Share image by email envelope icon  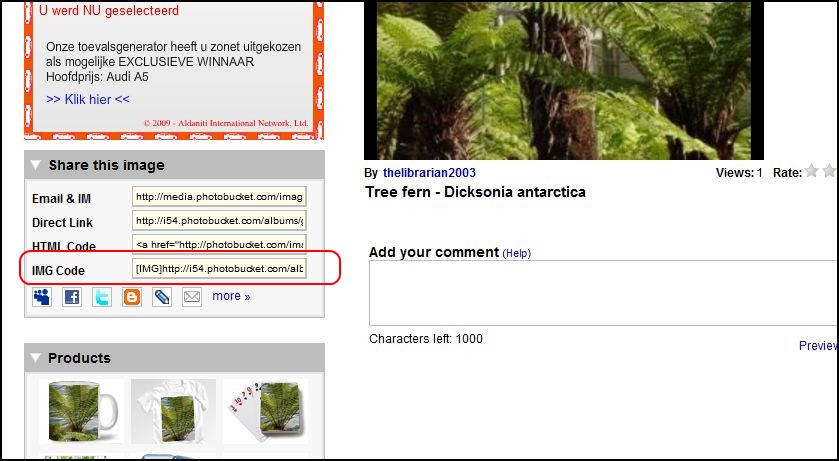click(x=192, y=297)
